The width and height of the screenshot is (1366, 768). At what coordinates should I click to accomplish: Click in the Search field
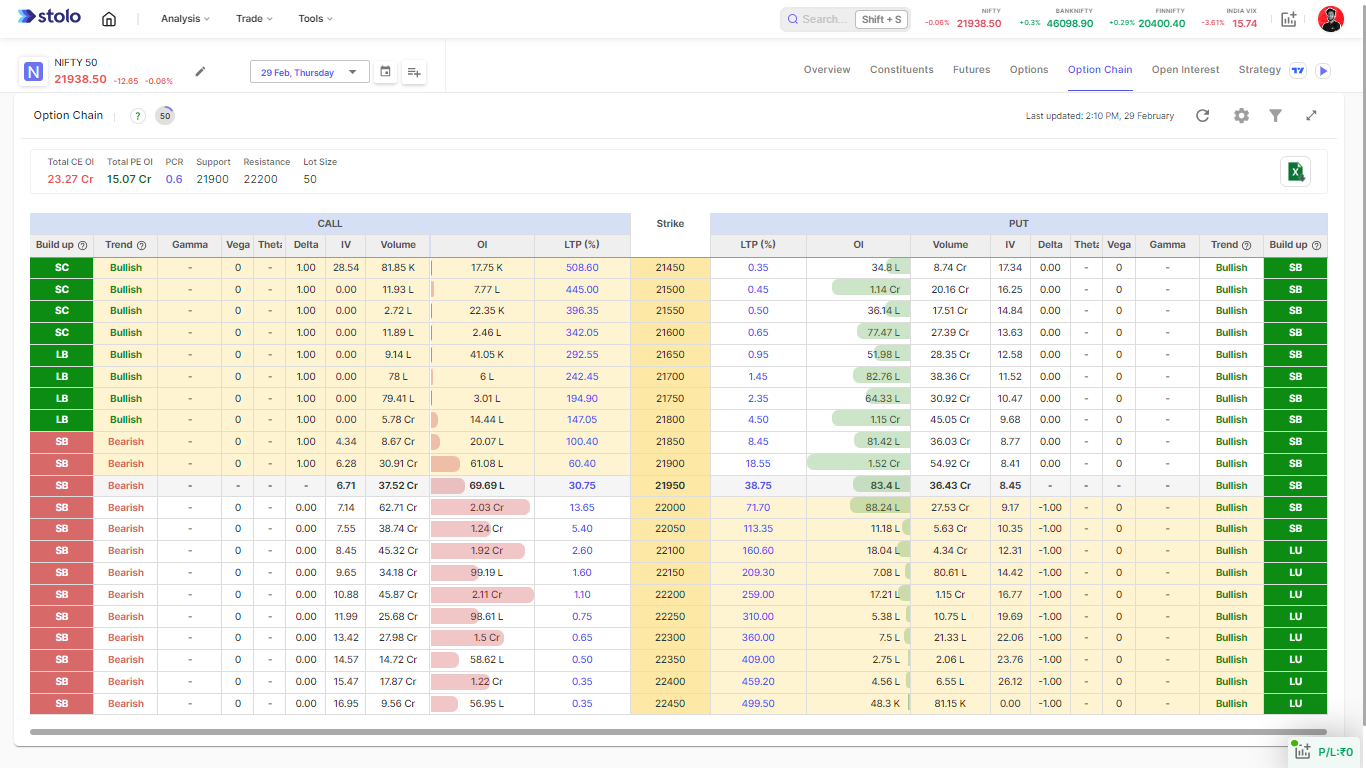(x=824, y=19)
